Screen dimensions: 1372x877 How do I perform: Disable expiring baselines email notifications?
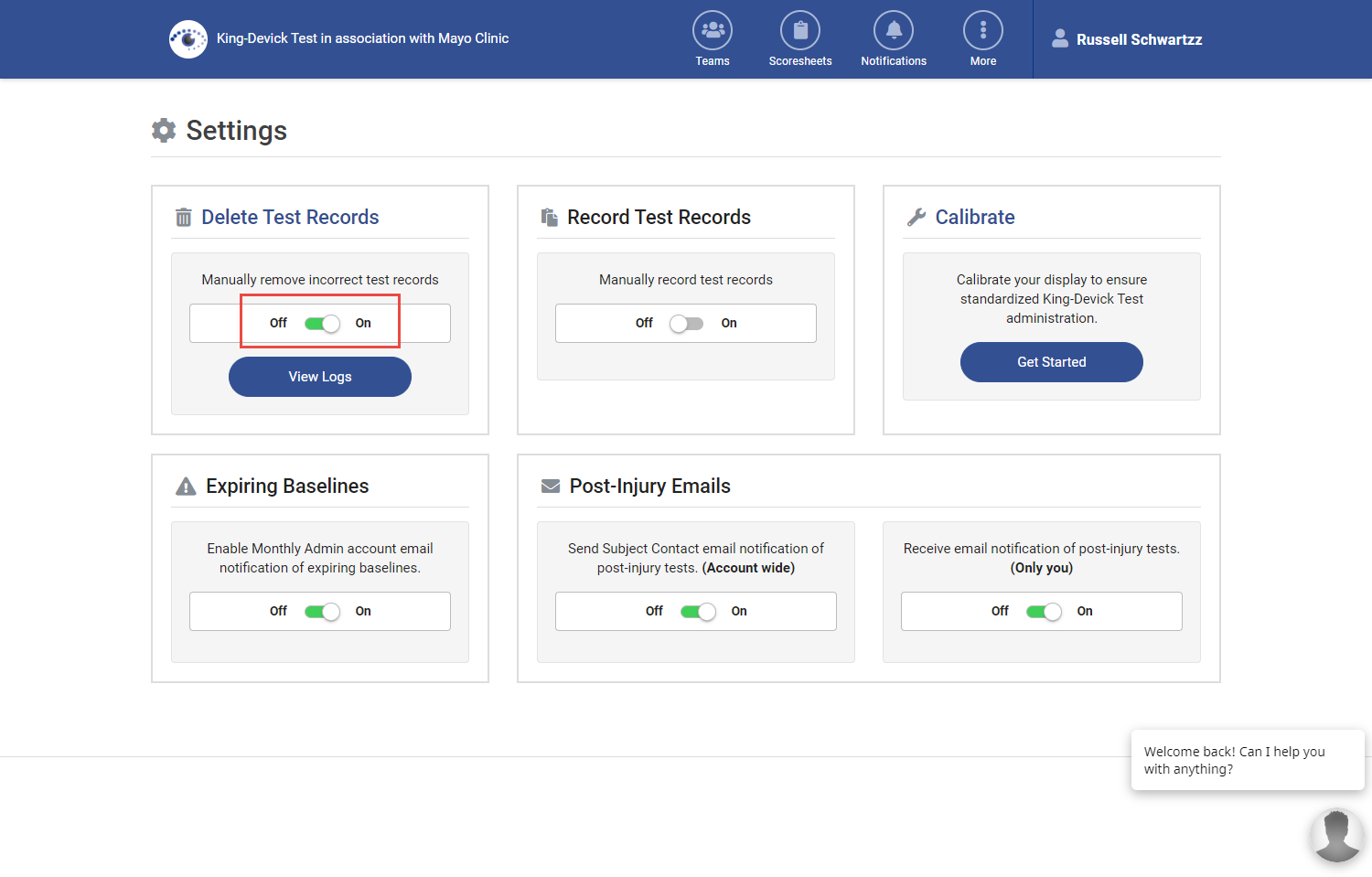[319, 611]
